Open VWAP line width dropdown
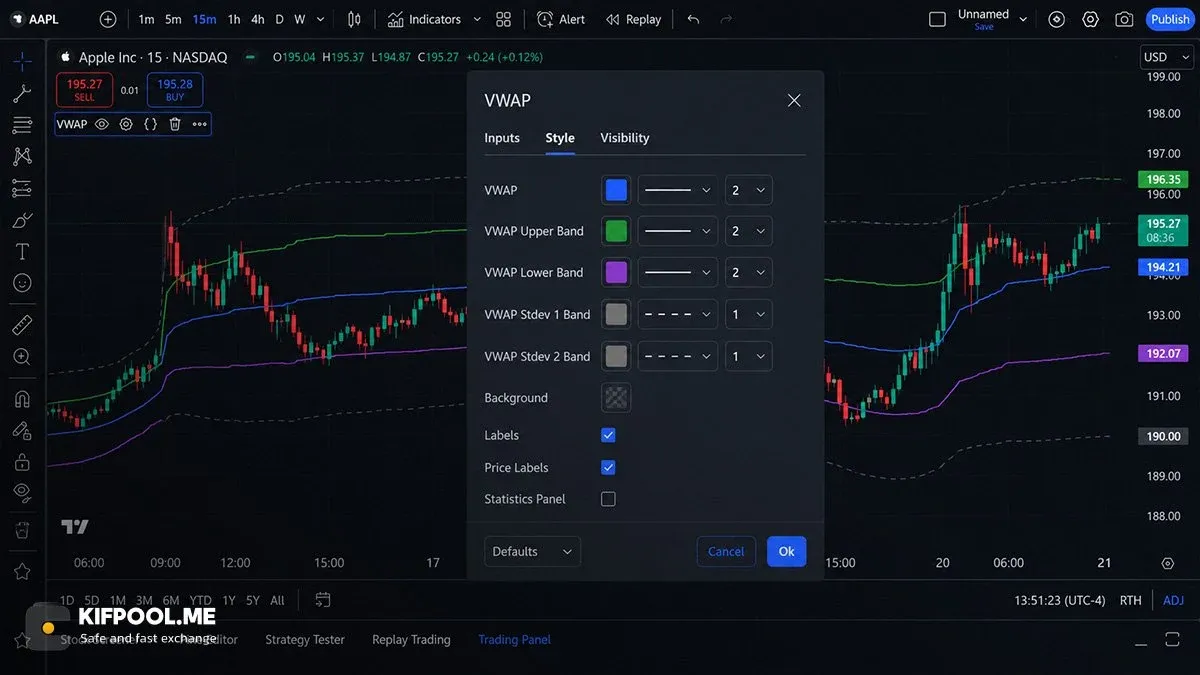 [748, 190]
